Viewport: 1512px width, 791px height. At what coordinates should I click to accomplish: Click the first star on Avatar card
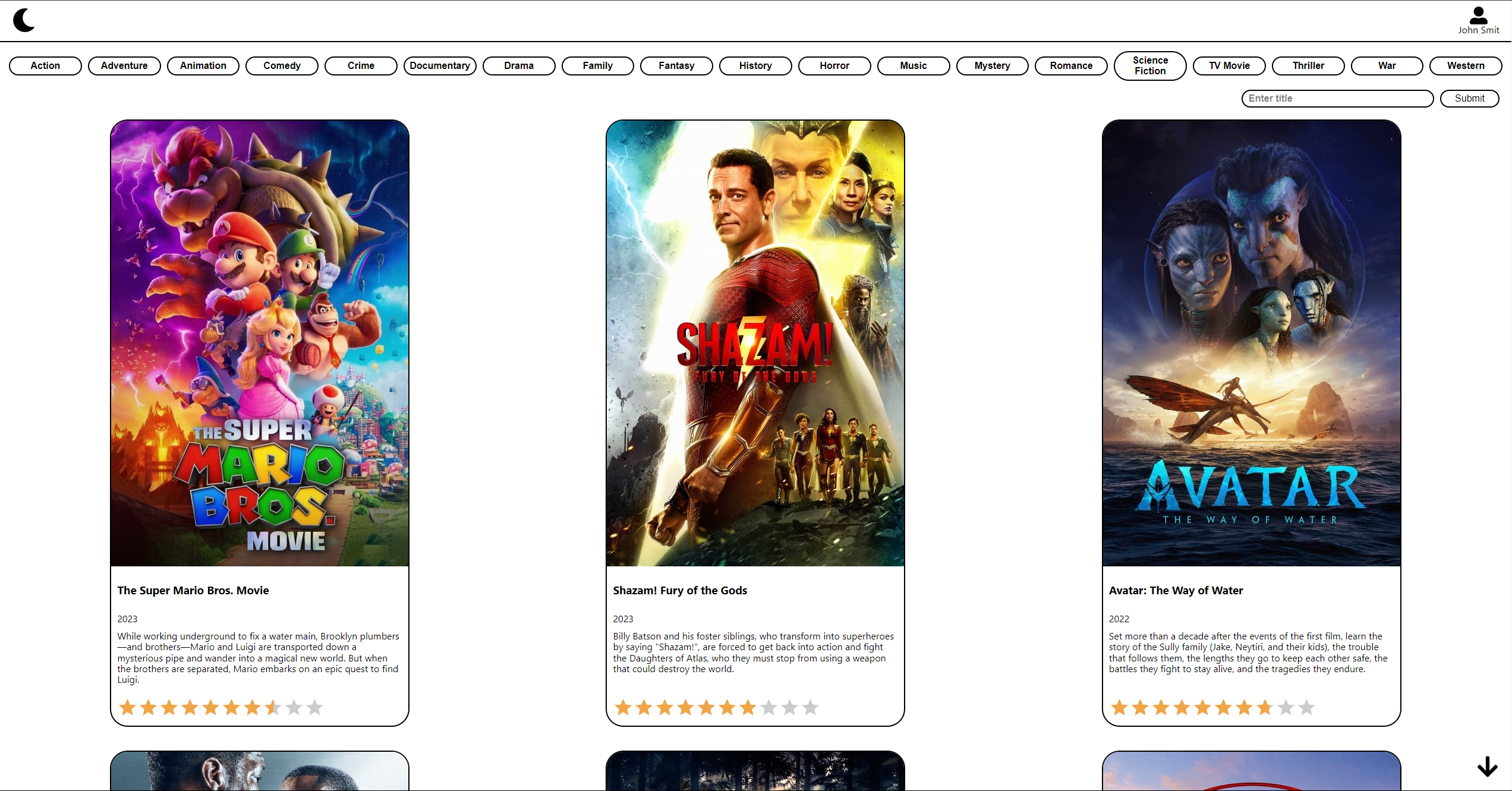[x=1119, y=707]
